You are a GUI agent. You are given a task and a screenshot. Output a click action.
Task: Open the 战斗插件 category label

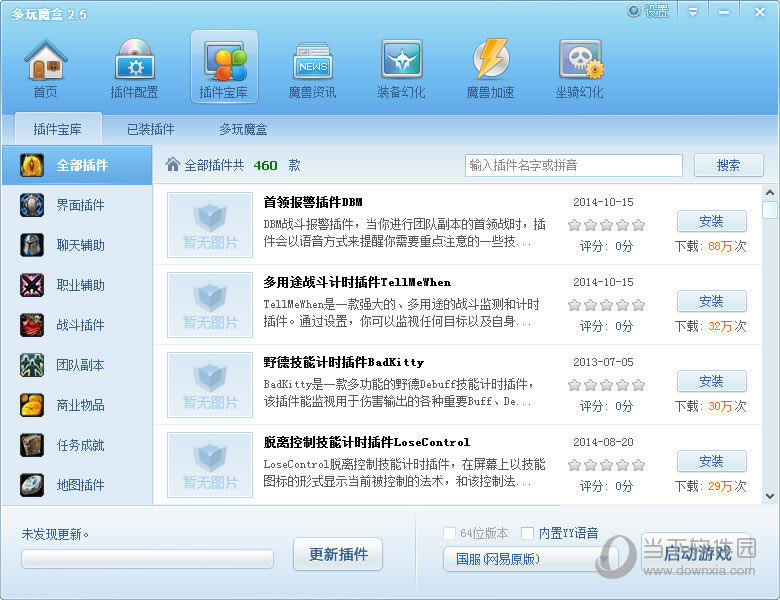click(x=80, y=325)
